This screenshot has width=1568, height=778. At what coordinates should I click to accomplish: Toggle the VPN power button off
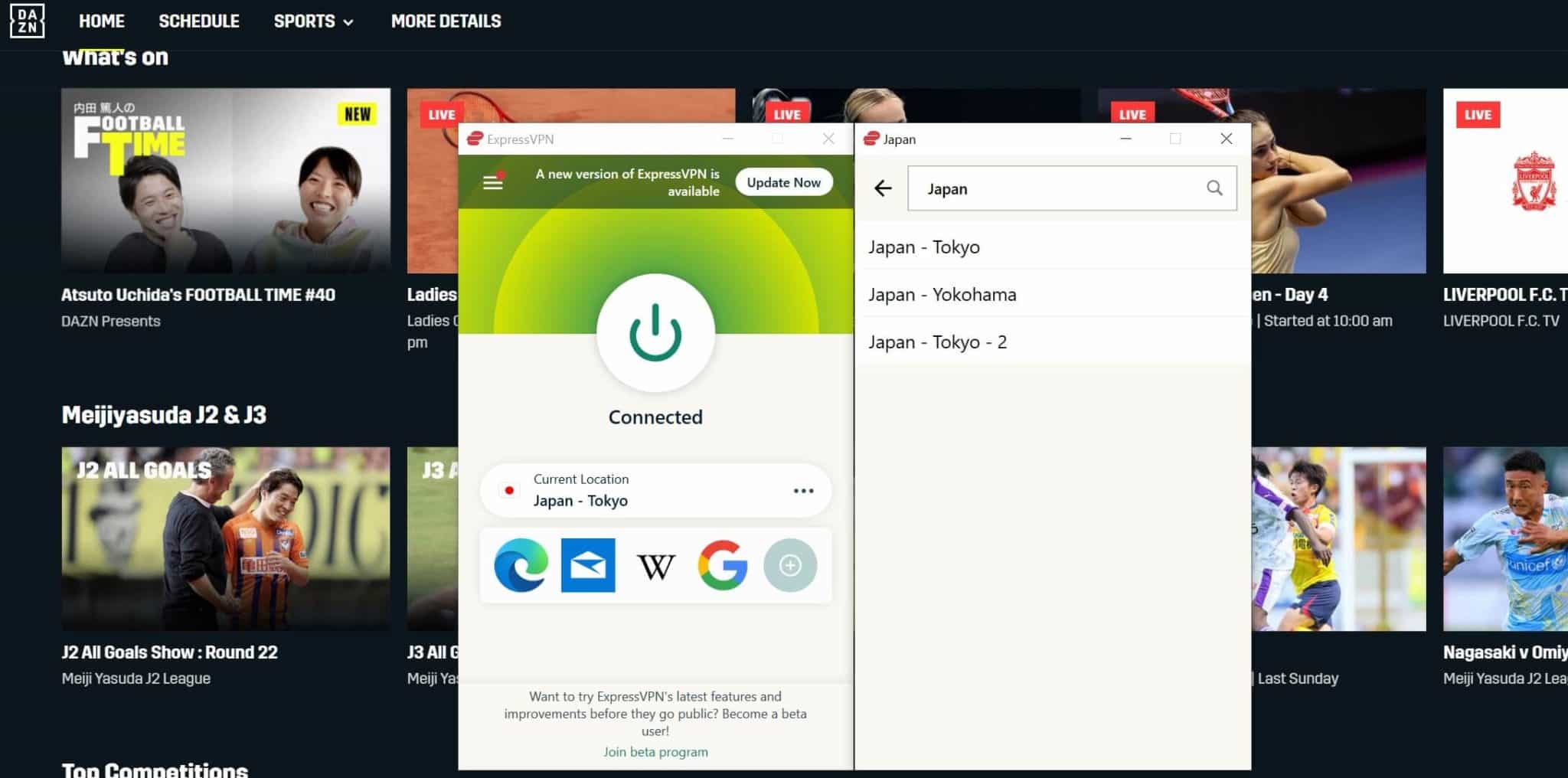[x=655, y=333]
